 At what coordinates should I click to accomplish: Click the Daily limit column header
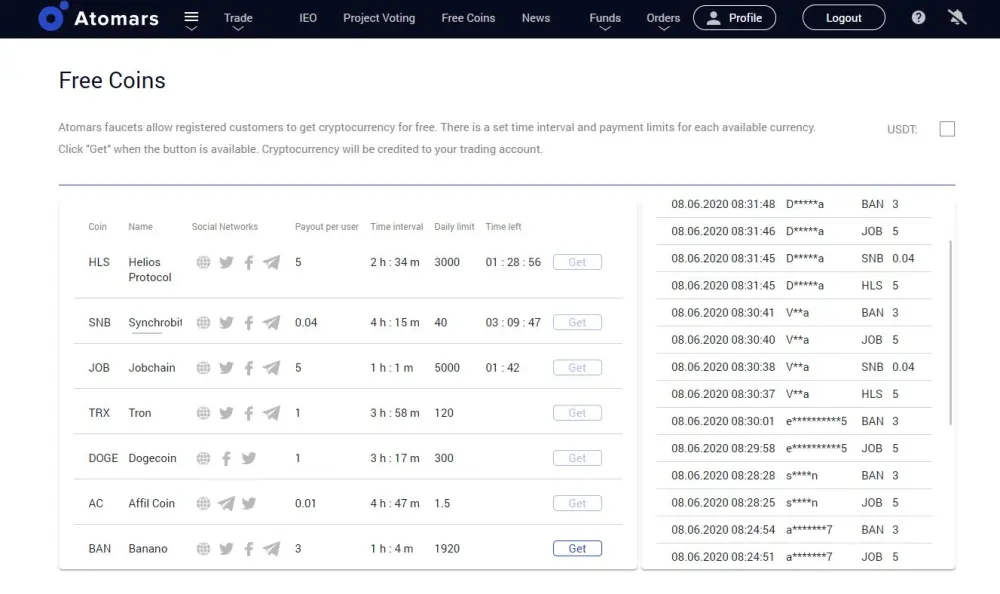pyautogui.click(x=454, y=226)
